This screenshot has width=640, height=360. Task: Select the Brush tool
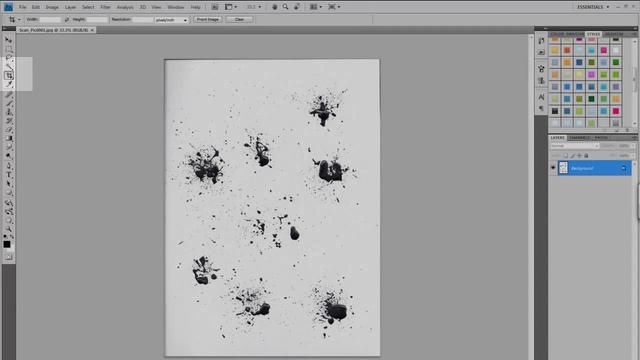(9, 103)
